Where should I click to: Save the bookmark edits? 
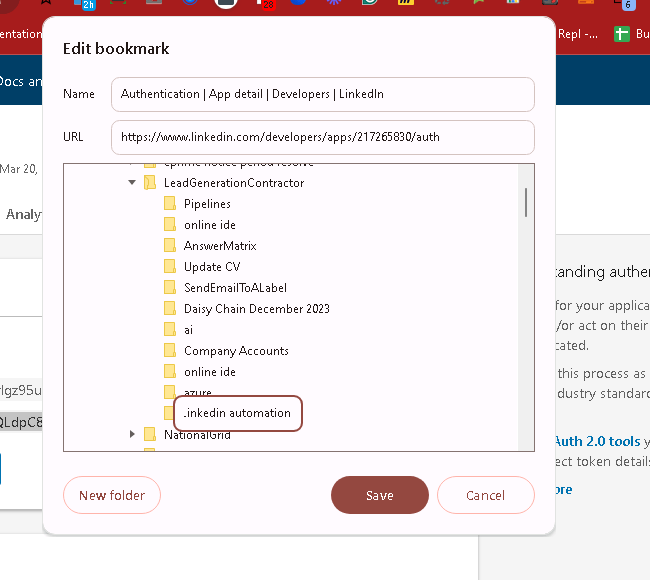point(380,495)
